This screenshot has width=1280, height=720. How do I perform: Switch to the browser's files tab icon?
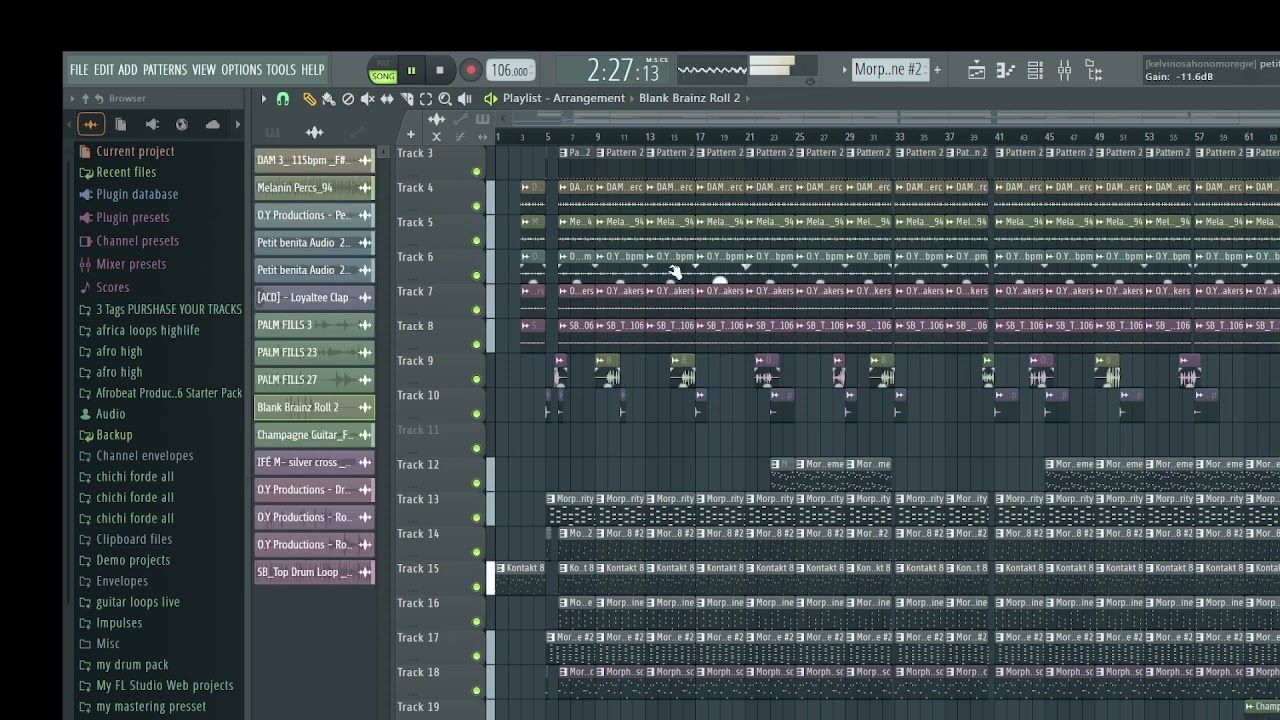point(121,124)
